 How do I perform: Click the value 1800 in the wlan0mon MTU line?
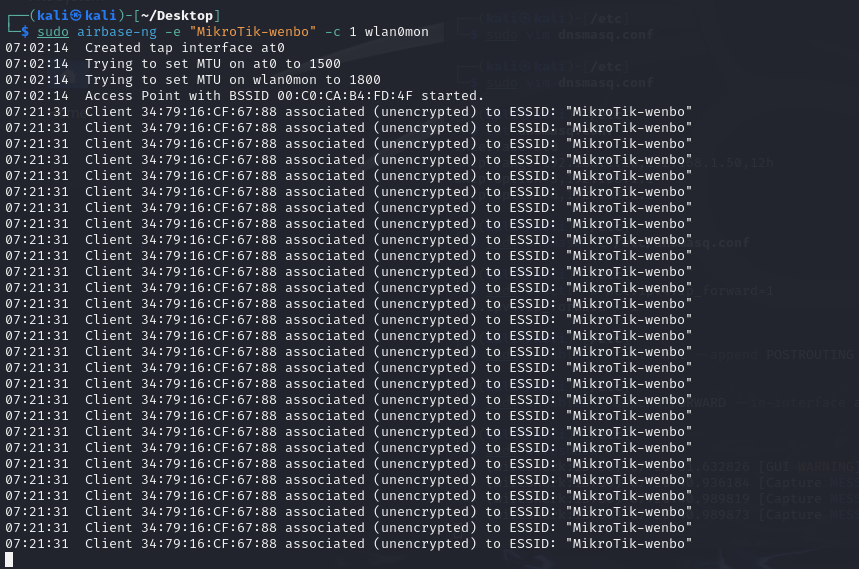click(365, 79)
